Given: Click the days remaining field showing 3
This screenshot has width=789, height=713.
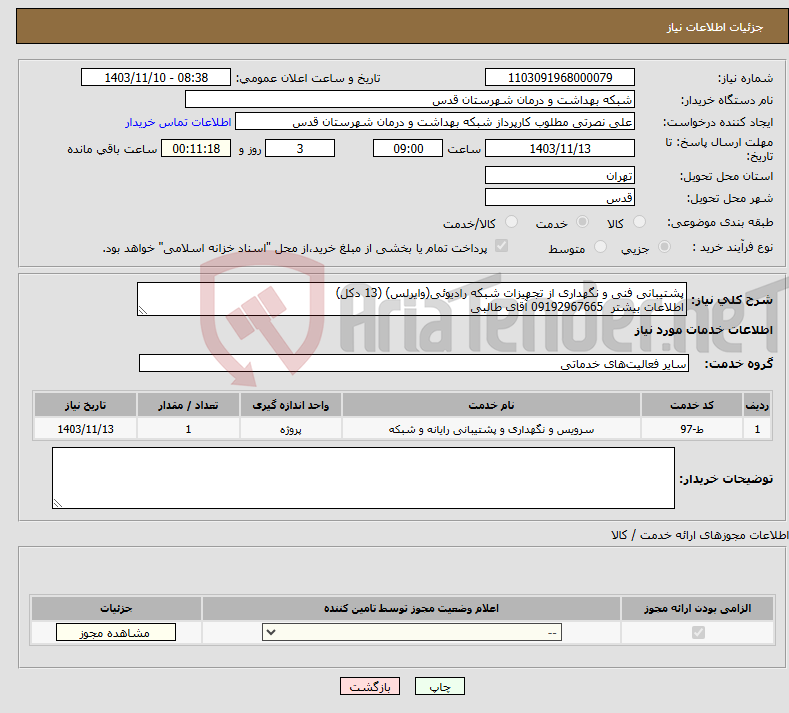Looking at the screenshot, I should click(300, 148).
